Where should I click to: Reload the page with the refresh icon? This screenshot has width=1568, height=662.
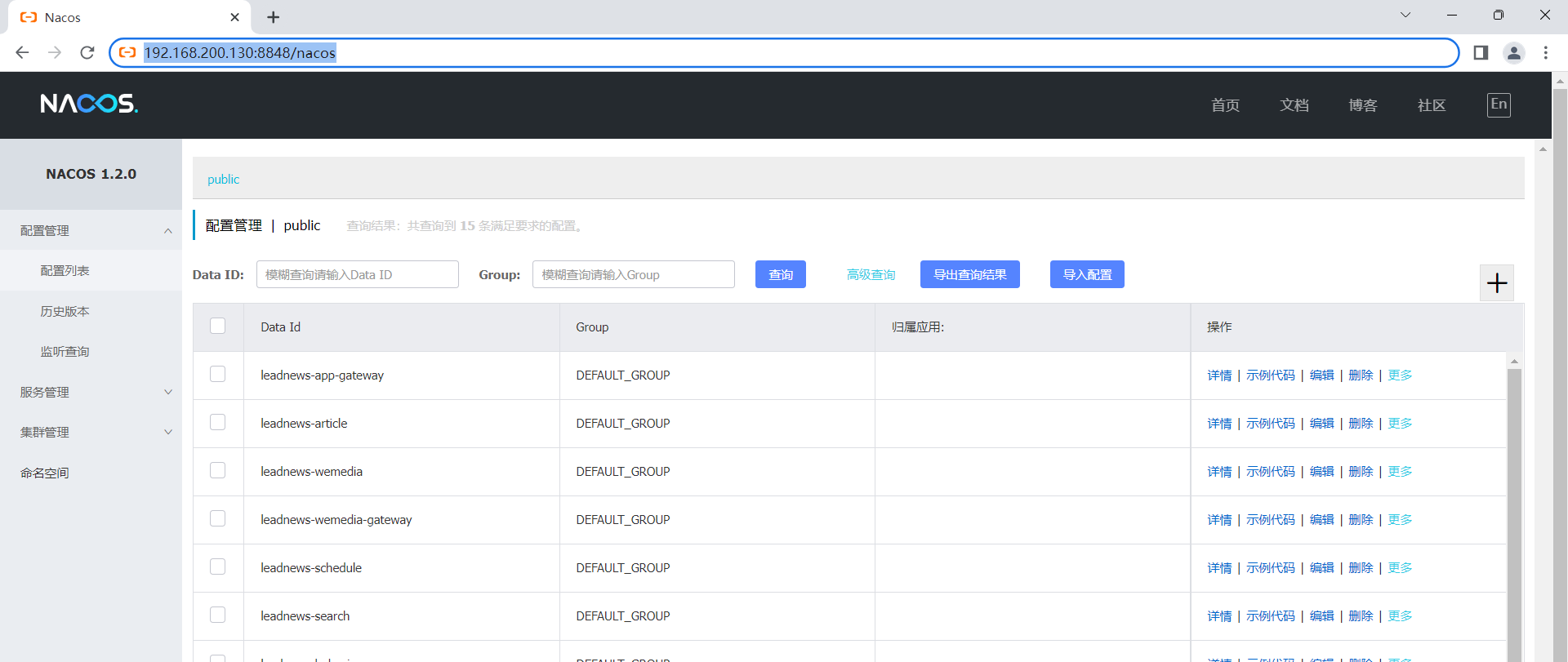pos(87,52)
